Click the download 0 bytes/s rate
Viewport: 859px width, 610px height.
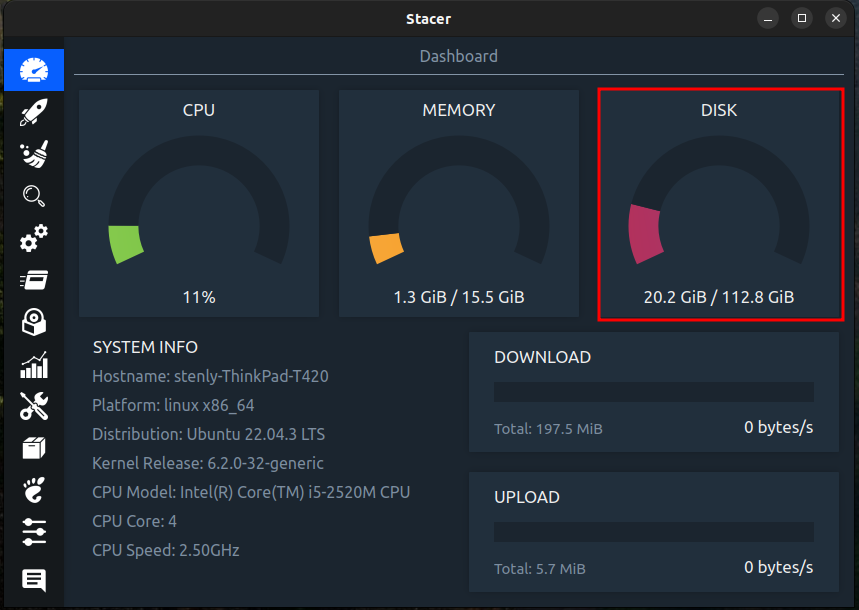pyautogui.click(x=778, y=427)
